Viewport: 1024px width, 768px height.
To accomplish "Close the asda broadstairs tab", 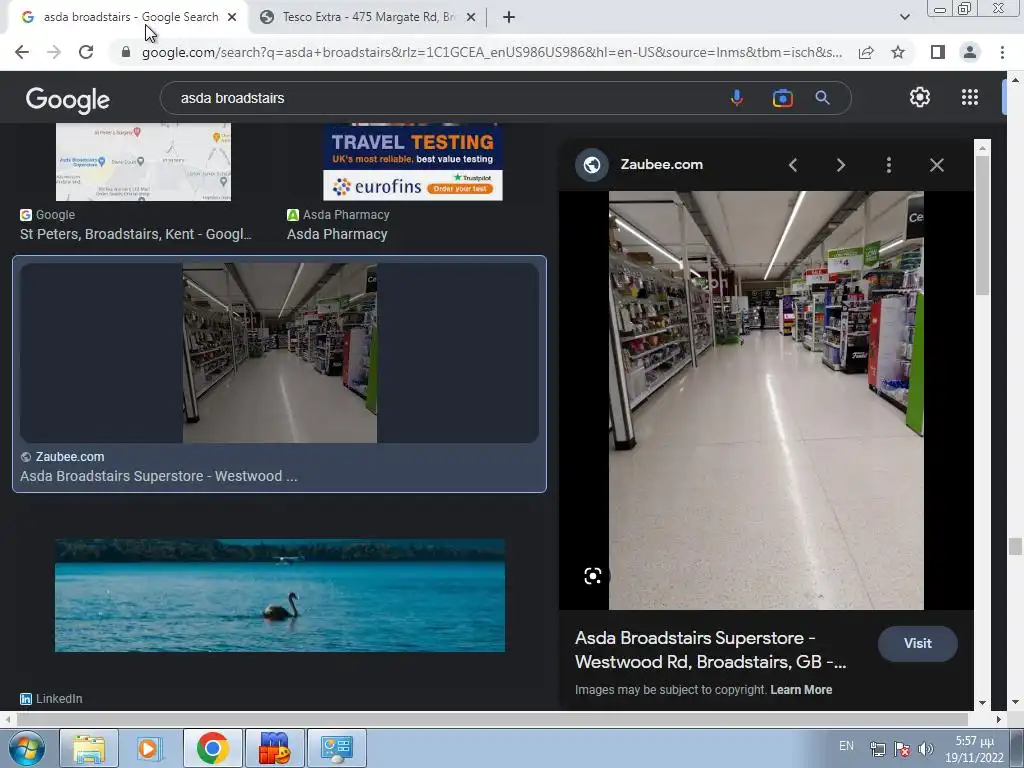I will pos(232,18).
